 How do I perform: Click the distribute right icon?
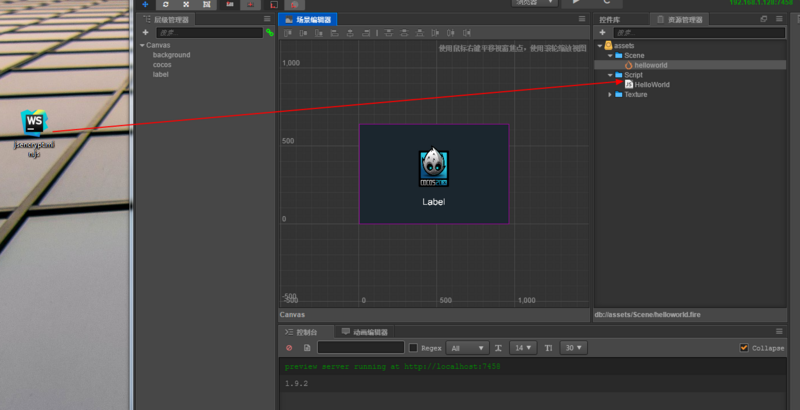tap(466, 33)
